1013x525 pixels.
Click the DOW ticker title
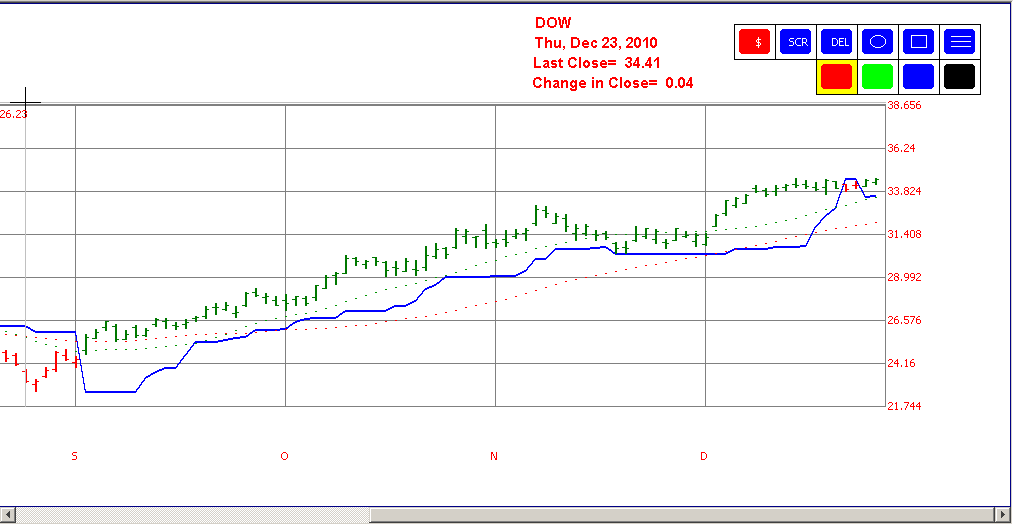553,23
